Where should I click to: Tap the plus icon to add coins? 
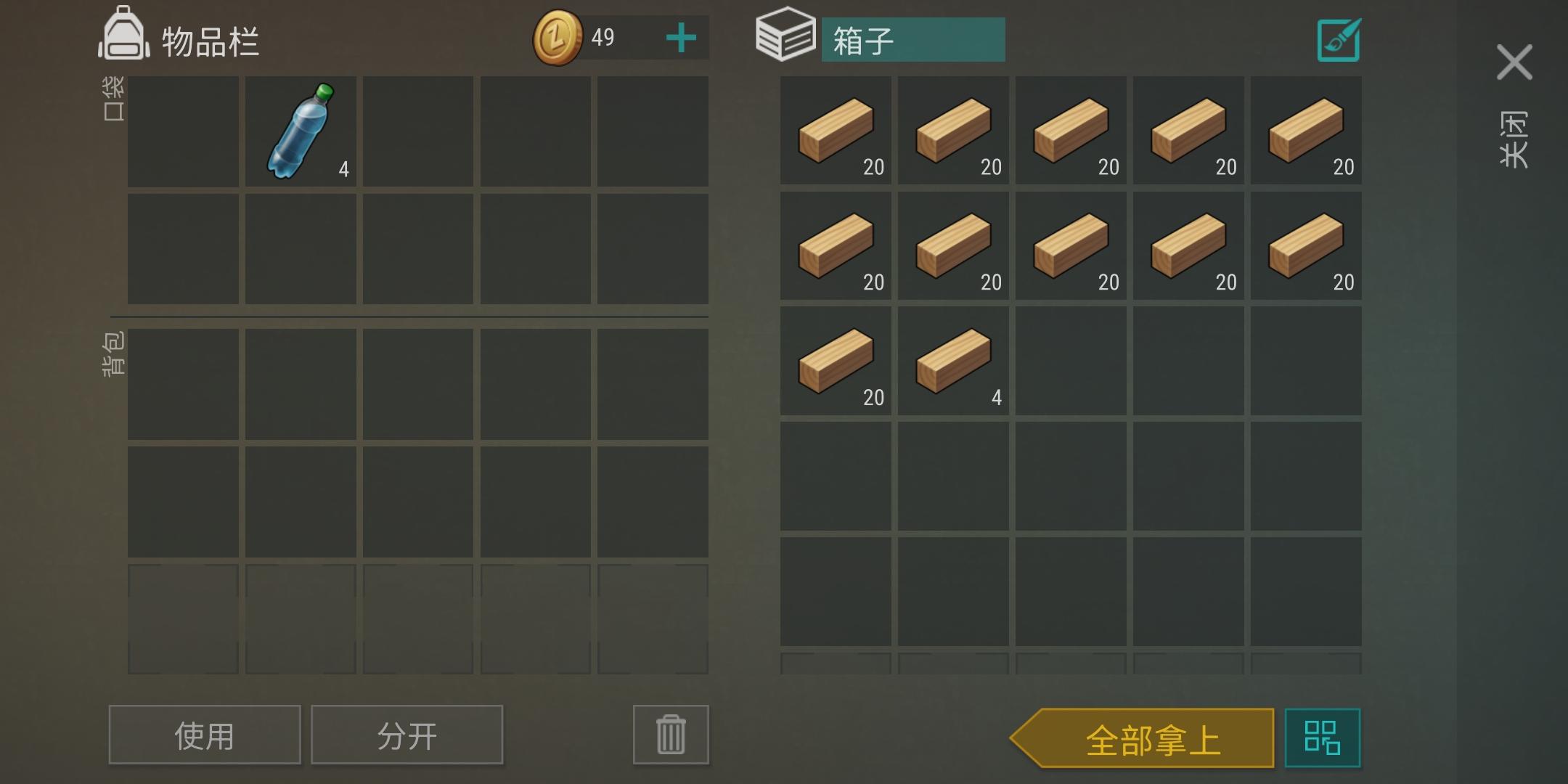pos(681,38)
